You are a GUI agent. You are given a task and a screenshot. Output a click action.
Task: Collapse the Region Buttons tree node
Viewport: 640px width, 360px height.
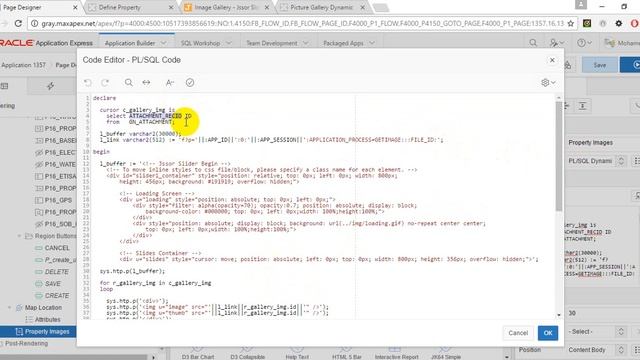pos(19,236)
